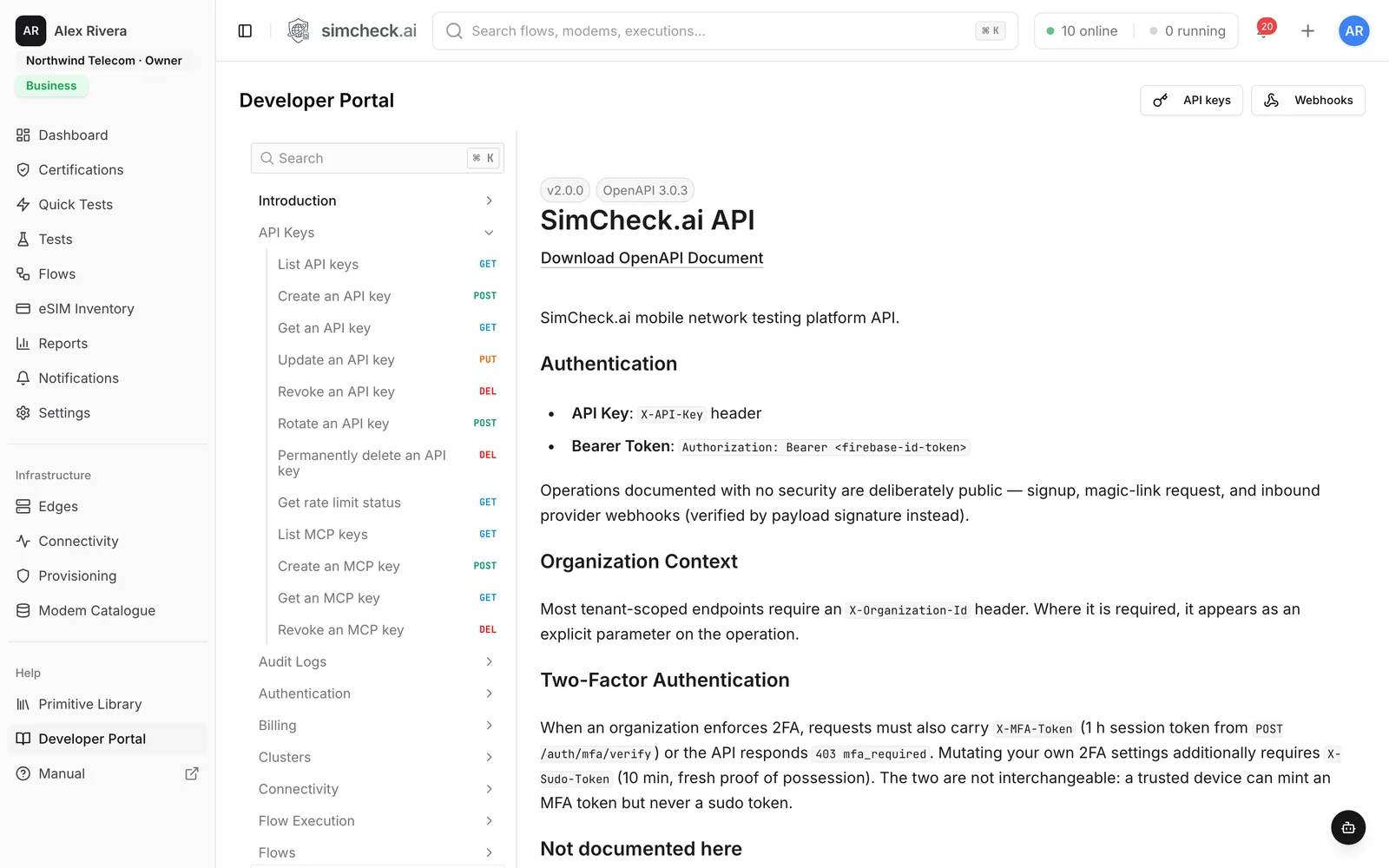Click the simcheck.ai logo icon
Viewport: 1389px width, 868px height.
[x=299, y=31]
